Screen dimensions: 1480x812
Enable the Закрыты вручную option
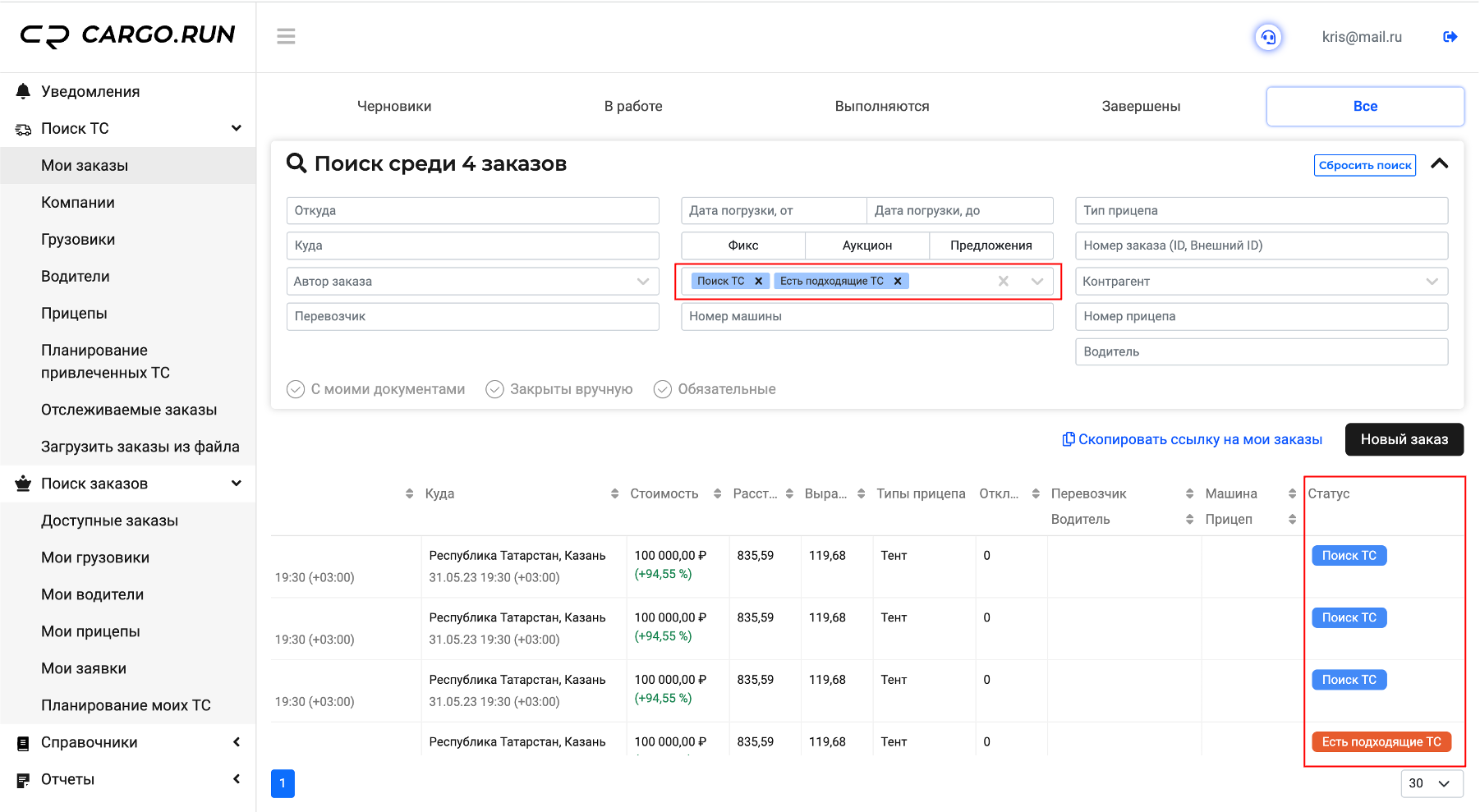(494, 389)
